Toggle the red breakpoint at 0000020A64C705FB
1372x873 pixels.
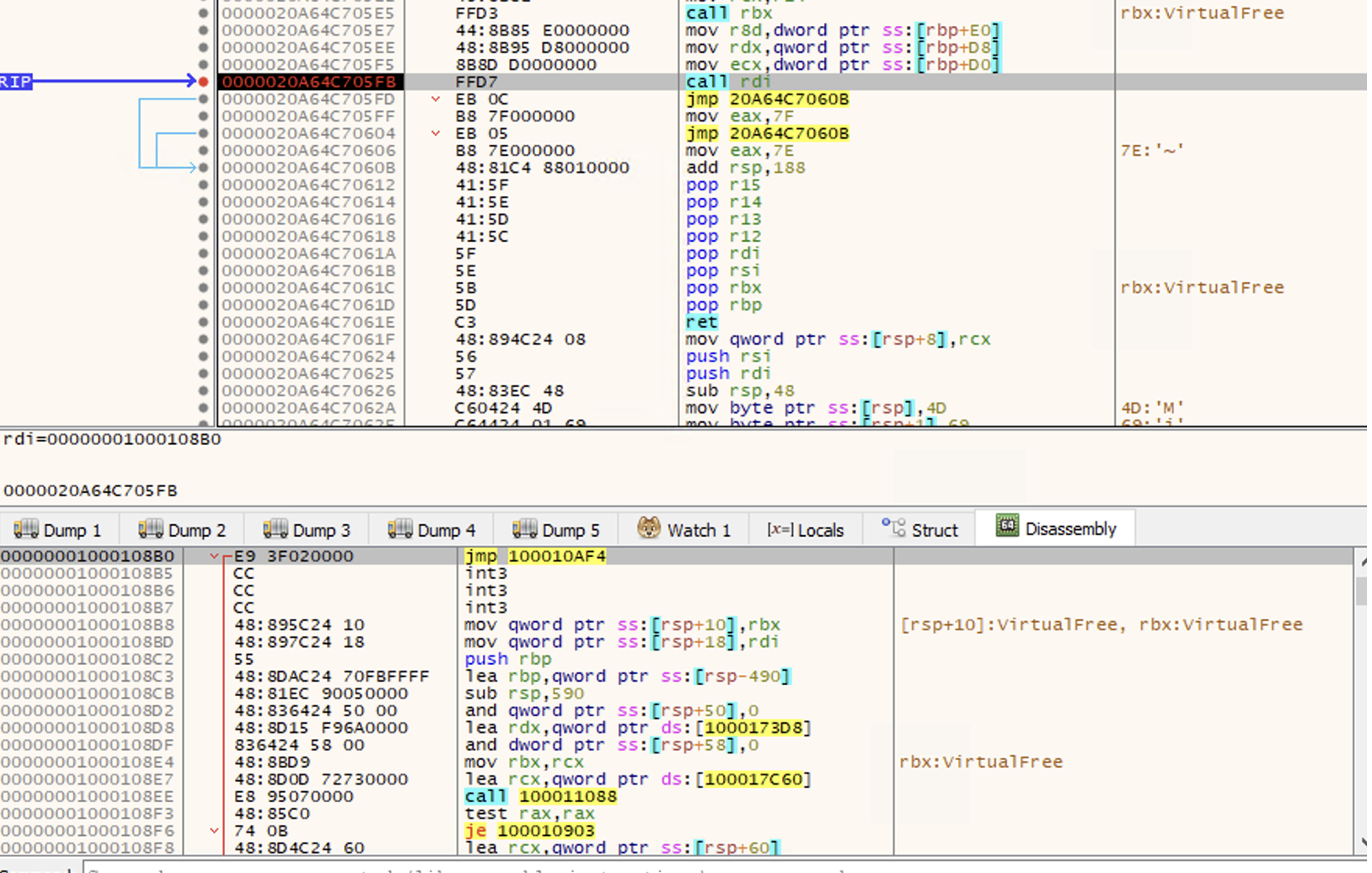click(x=203, y=82)
